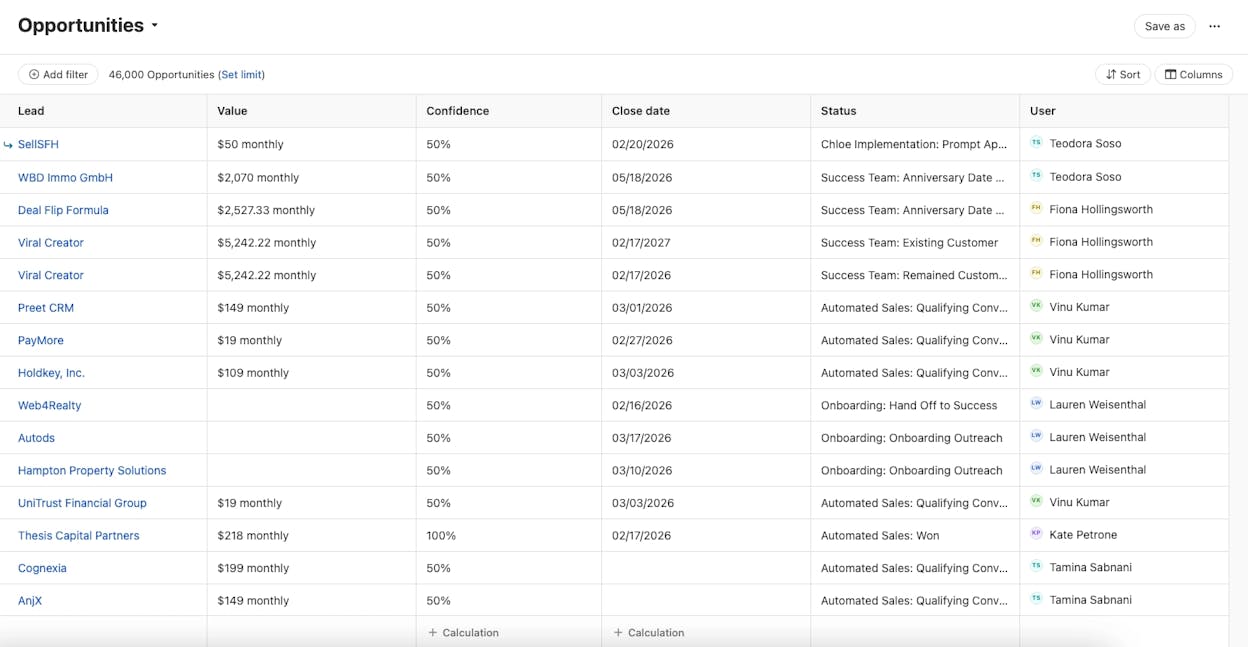Click the 03/10/2026 close date cell

click(x=705, y=470)
